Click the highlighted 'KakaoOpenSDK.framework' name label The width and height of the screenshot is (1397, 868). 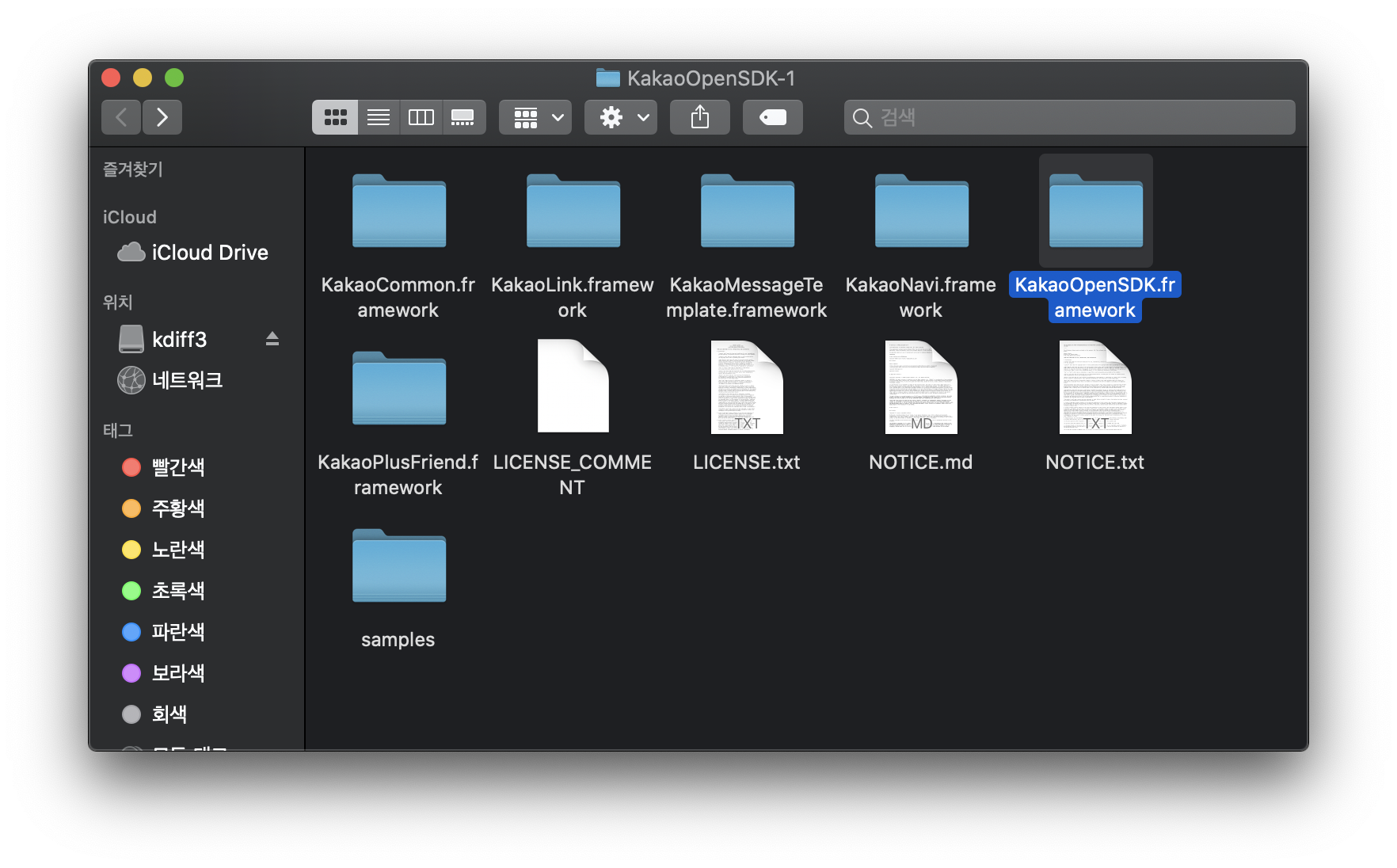point(1095,298)
